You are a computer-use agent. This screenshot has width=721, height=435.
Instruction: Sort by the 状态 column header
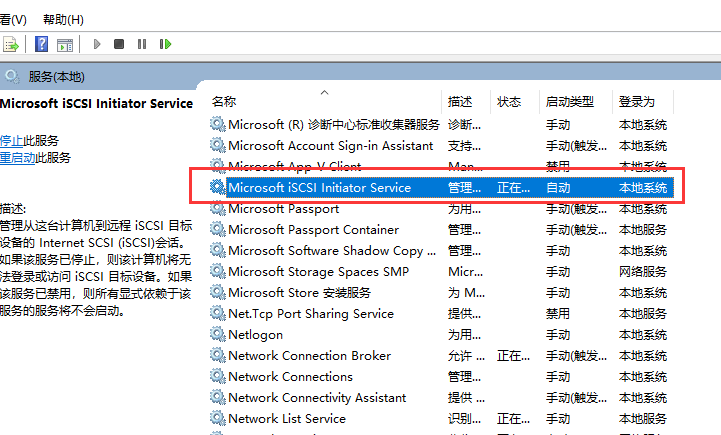(x=509, y=102)
